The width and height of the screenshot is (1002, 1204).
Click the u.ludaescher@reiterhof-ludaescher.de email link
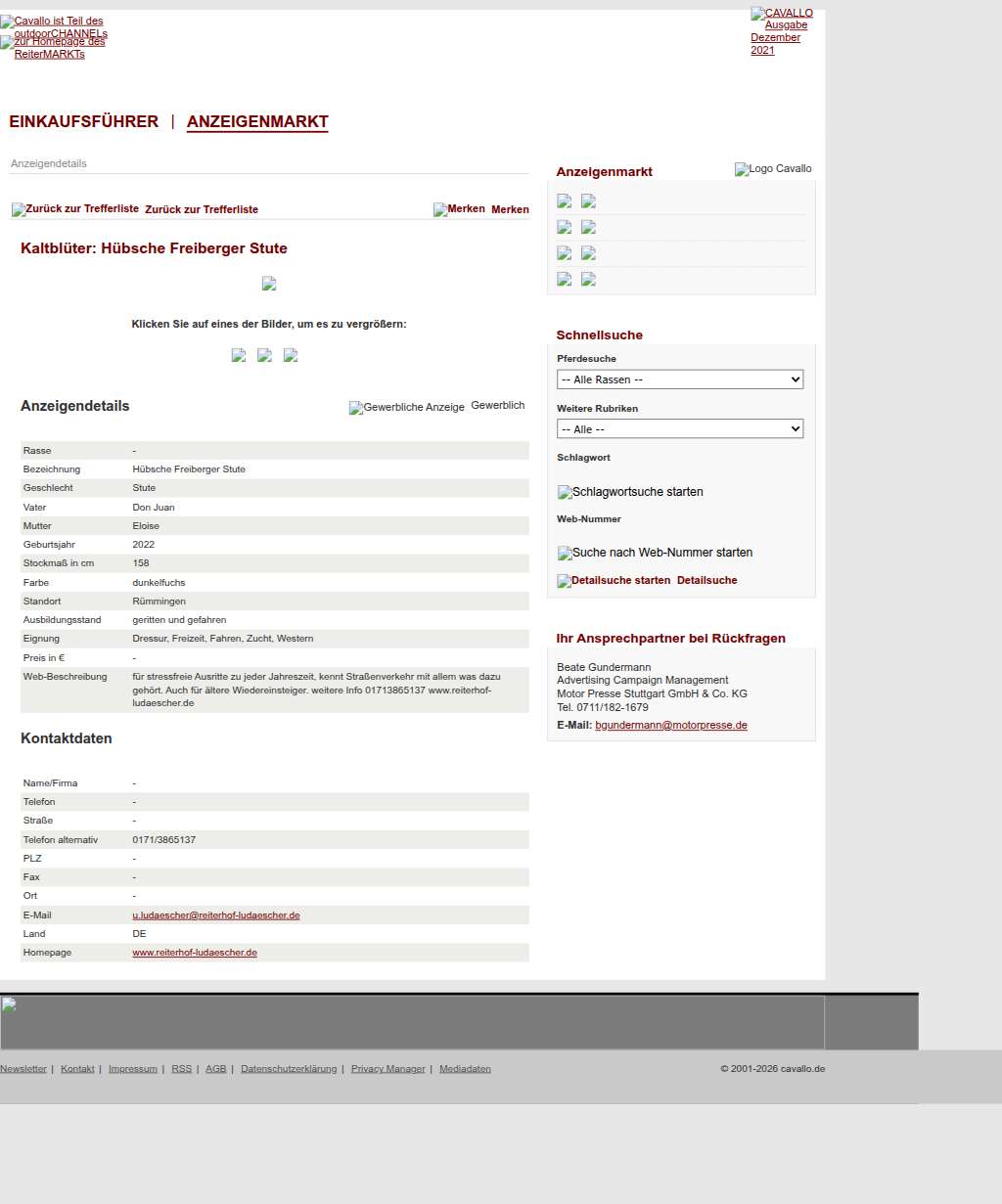pos(216,915)
